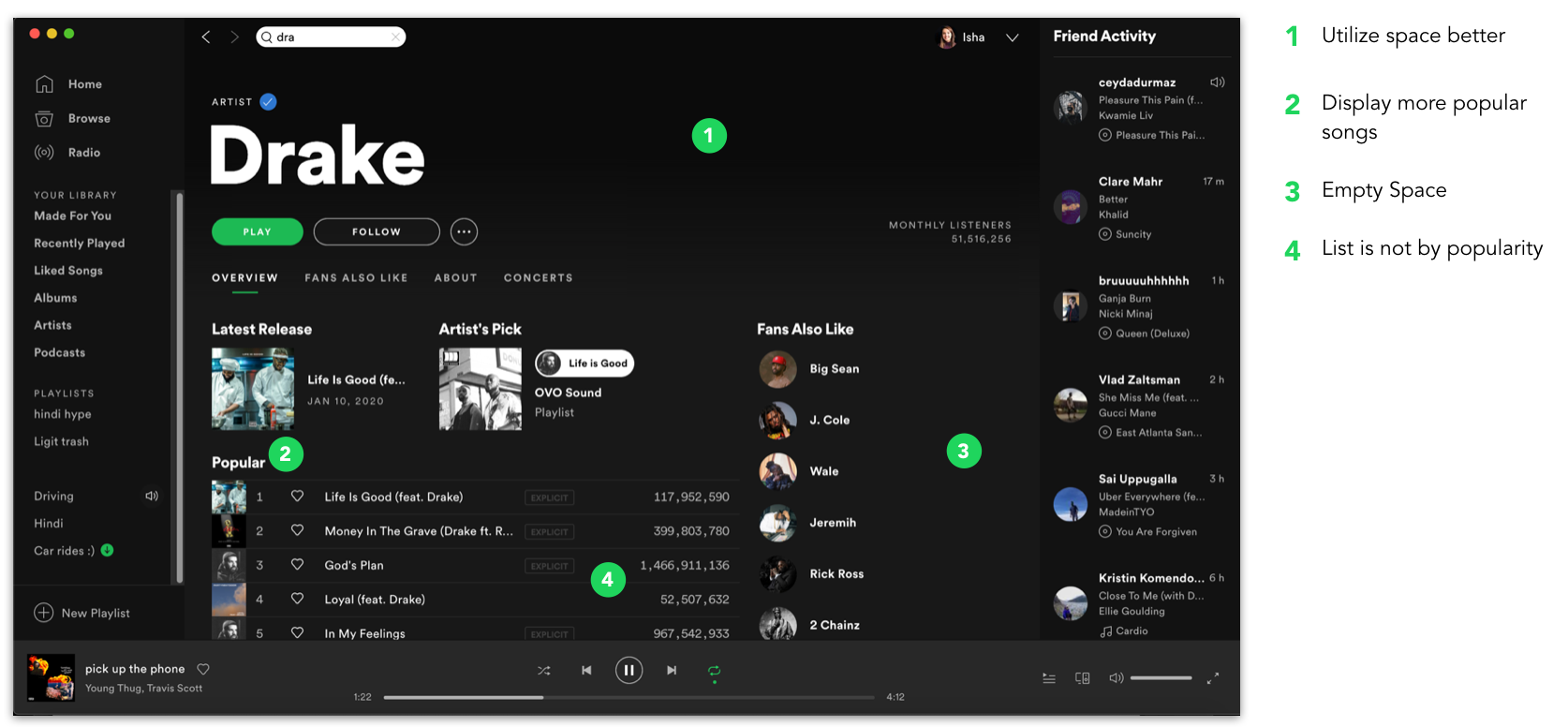Switch to Fans Also Like tab
Image resolution: width=1568 pixels, height=727 pixels.
click(x=356, y=278)
